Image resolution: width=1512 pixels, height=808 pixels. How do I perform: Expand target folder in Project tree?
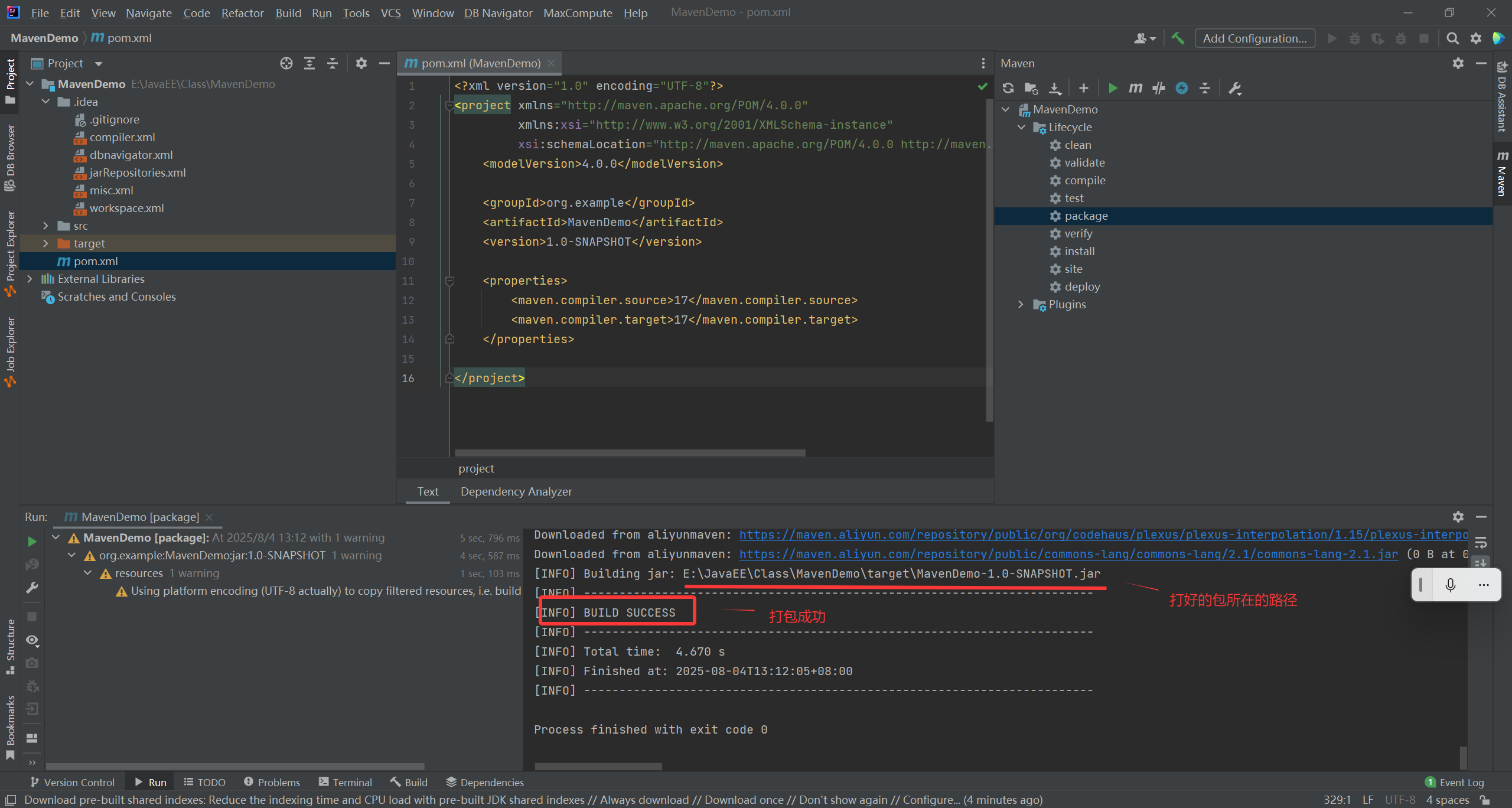click(x=46, y=243)
